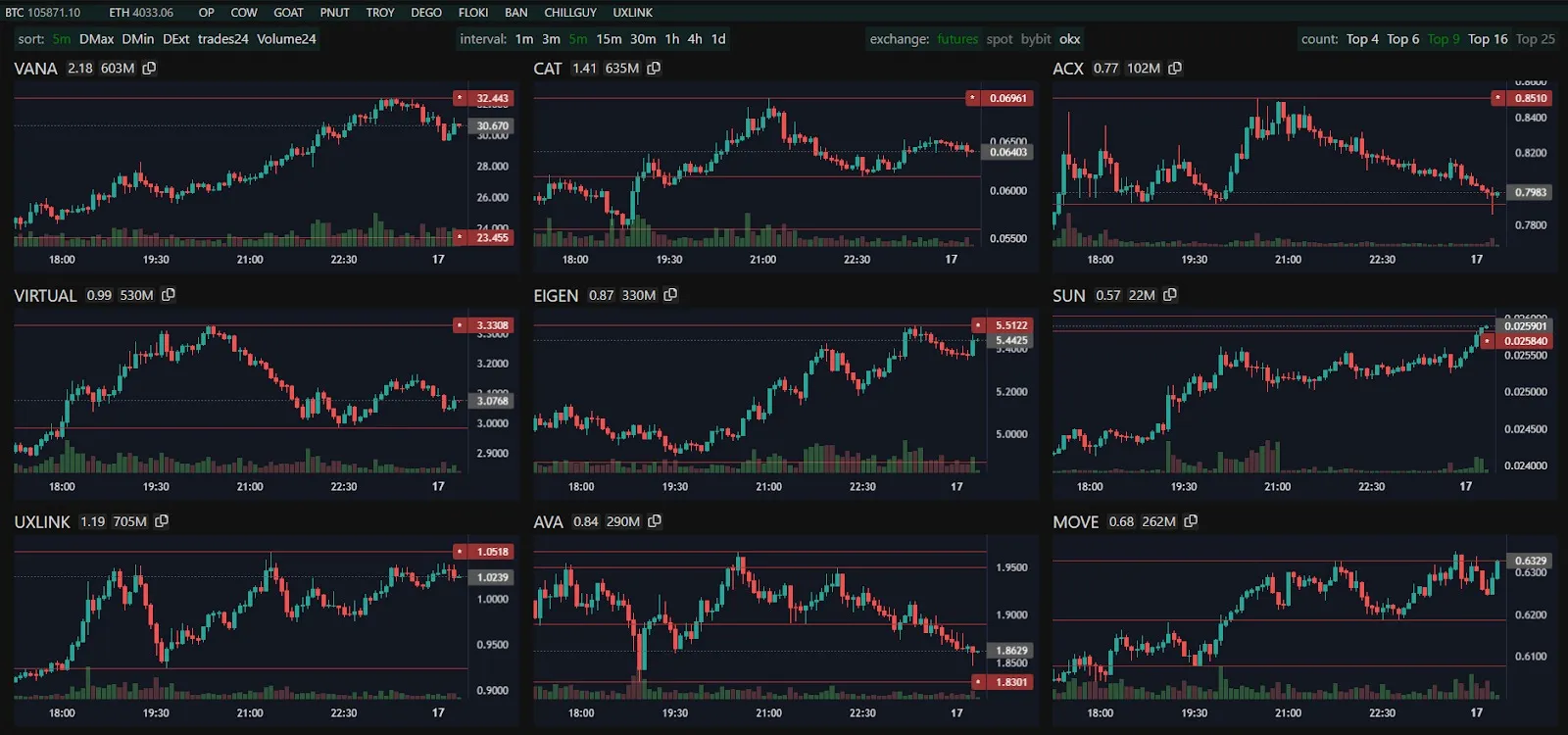1568x735 pixels.
Task: Copy the VANA ticker symbol
Action: [149, 69]
